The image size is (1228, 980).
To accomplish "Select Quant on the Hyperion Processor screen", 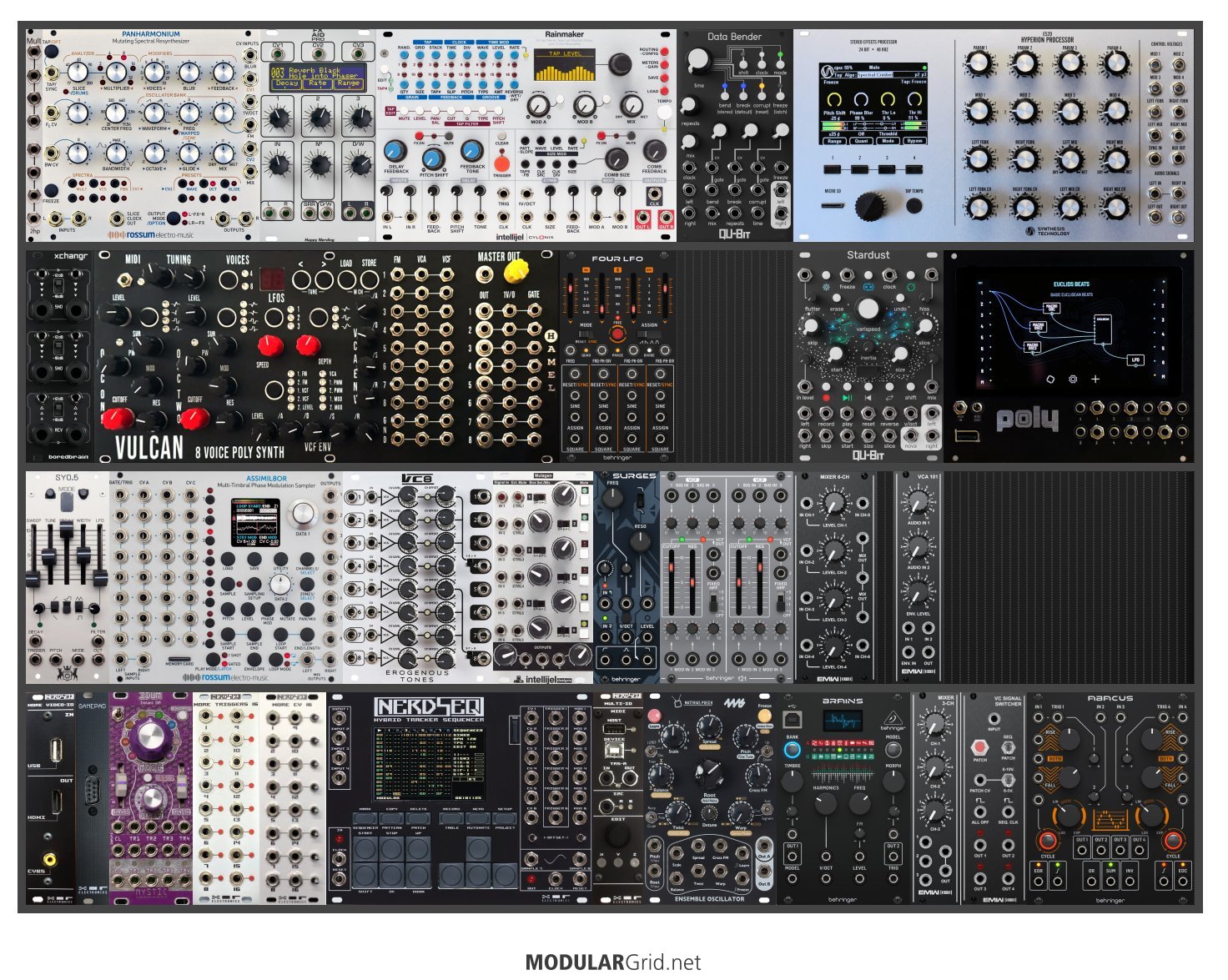I will tap(862, 141).
